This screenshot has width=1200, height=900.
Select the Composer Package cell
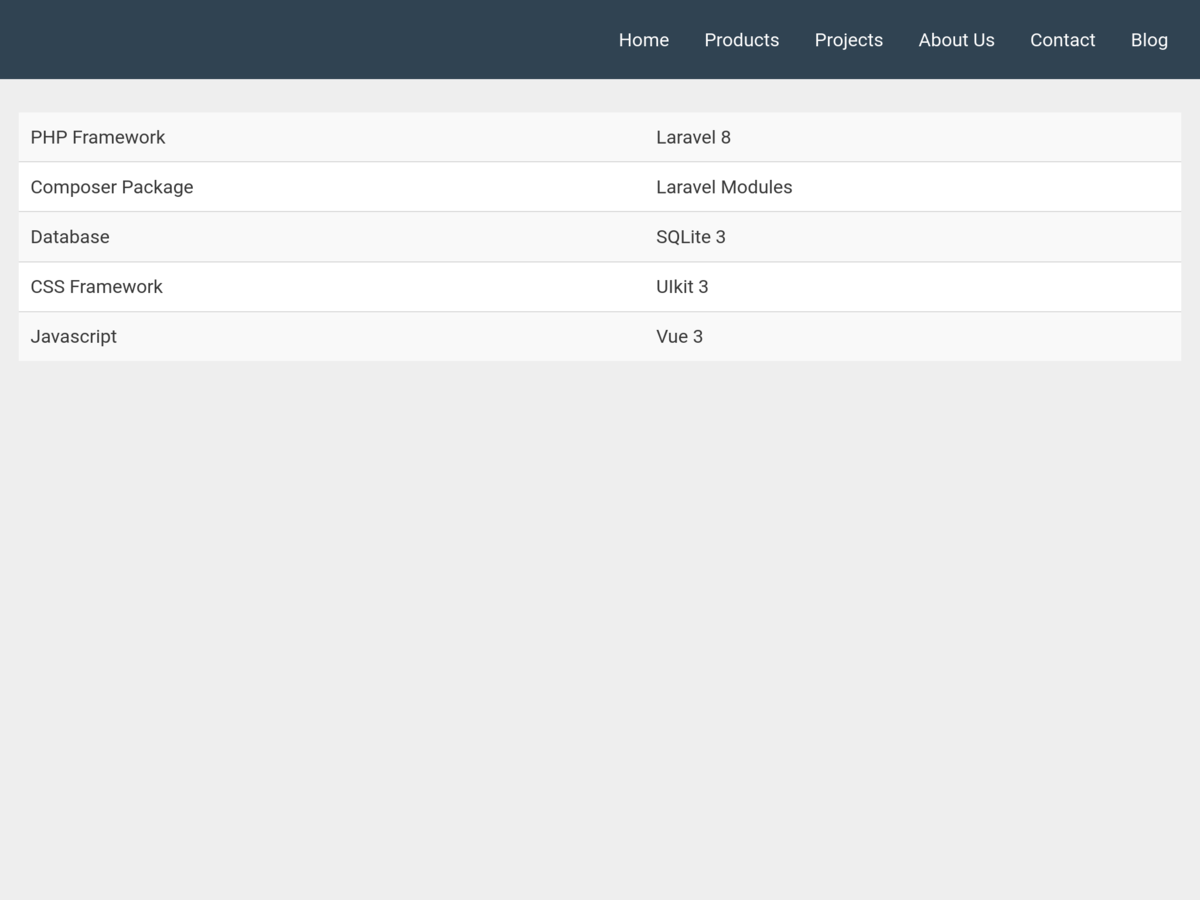332,187
